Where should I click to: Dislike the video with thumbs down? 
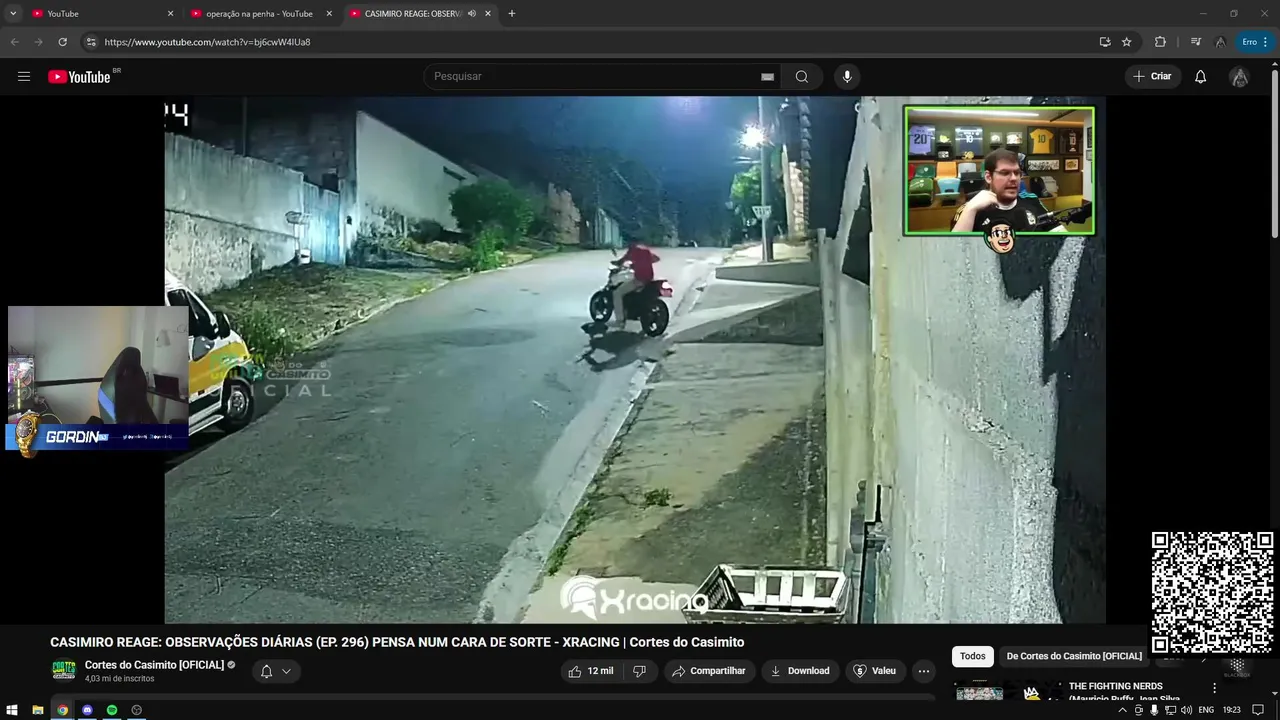(x=639, y=671)
